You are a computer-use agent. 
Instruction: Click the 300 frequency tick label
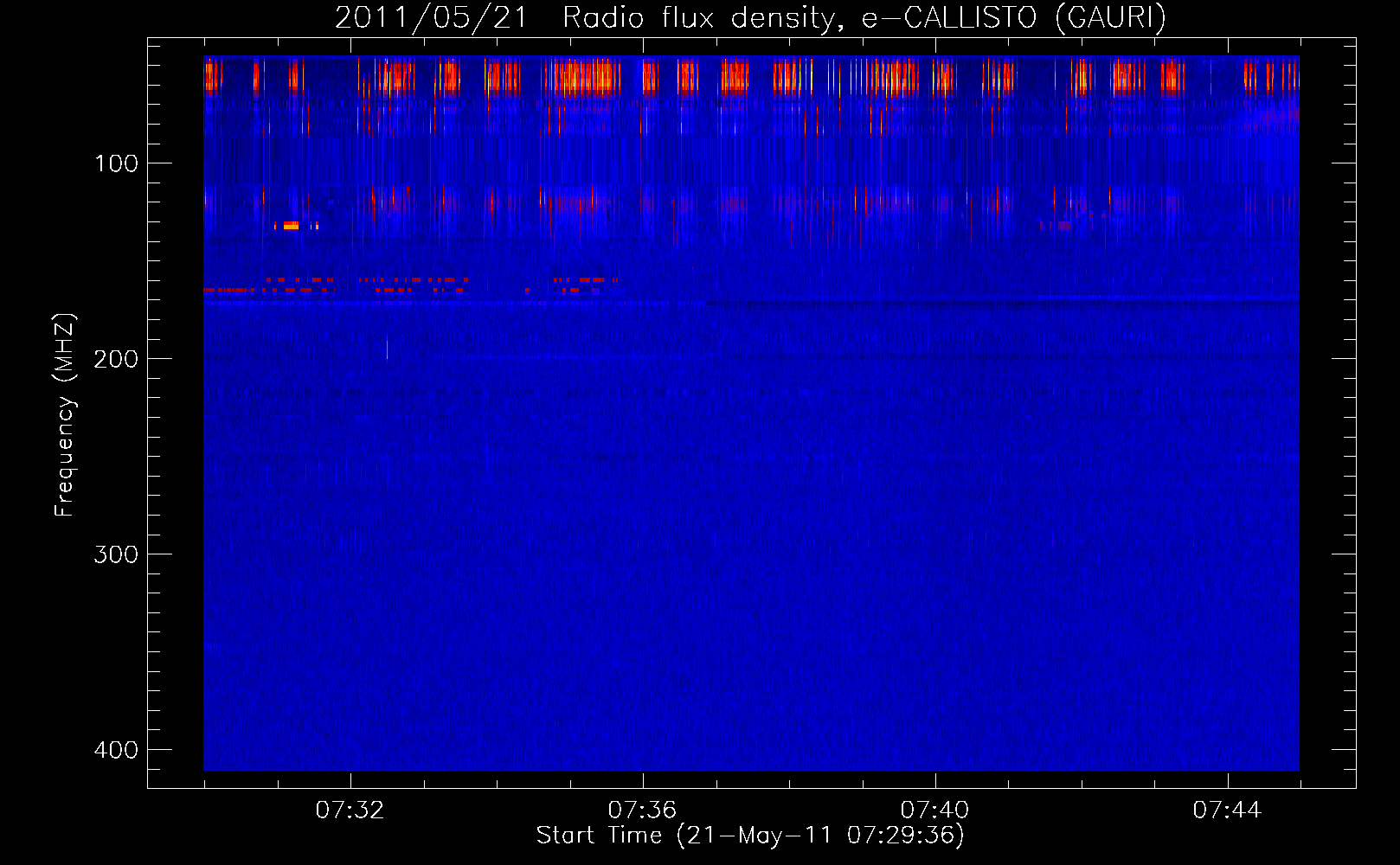coord(116,554)
